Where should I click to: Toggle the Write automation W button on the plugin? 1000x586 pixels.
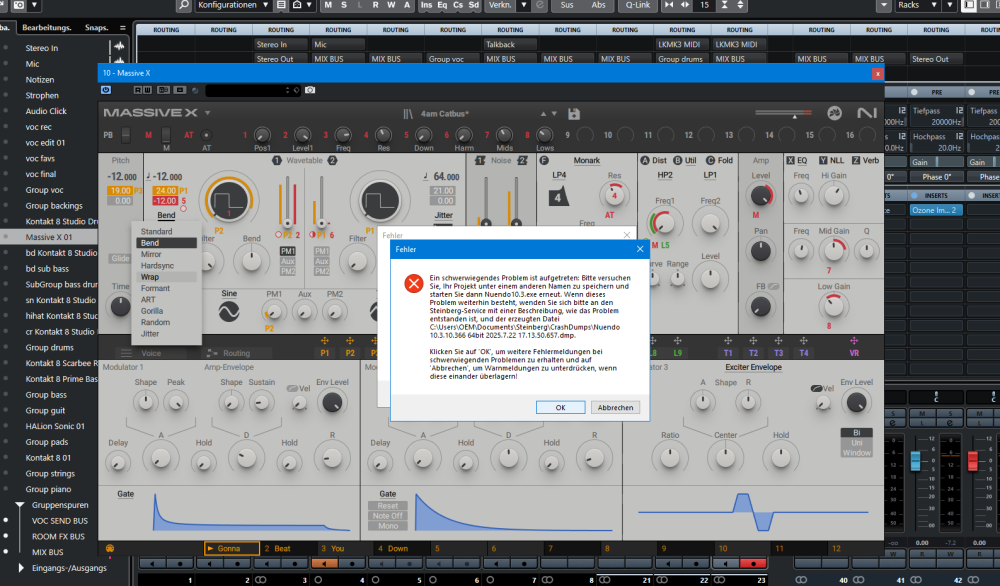point(147,90)
